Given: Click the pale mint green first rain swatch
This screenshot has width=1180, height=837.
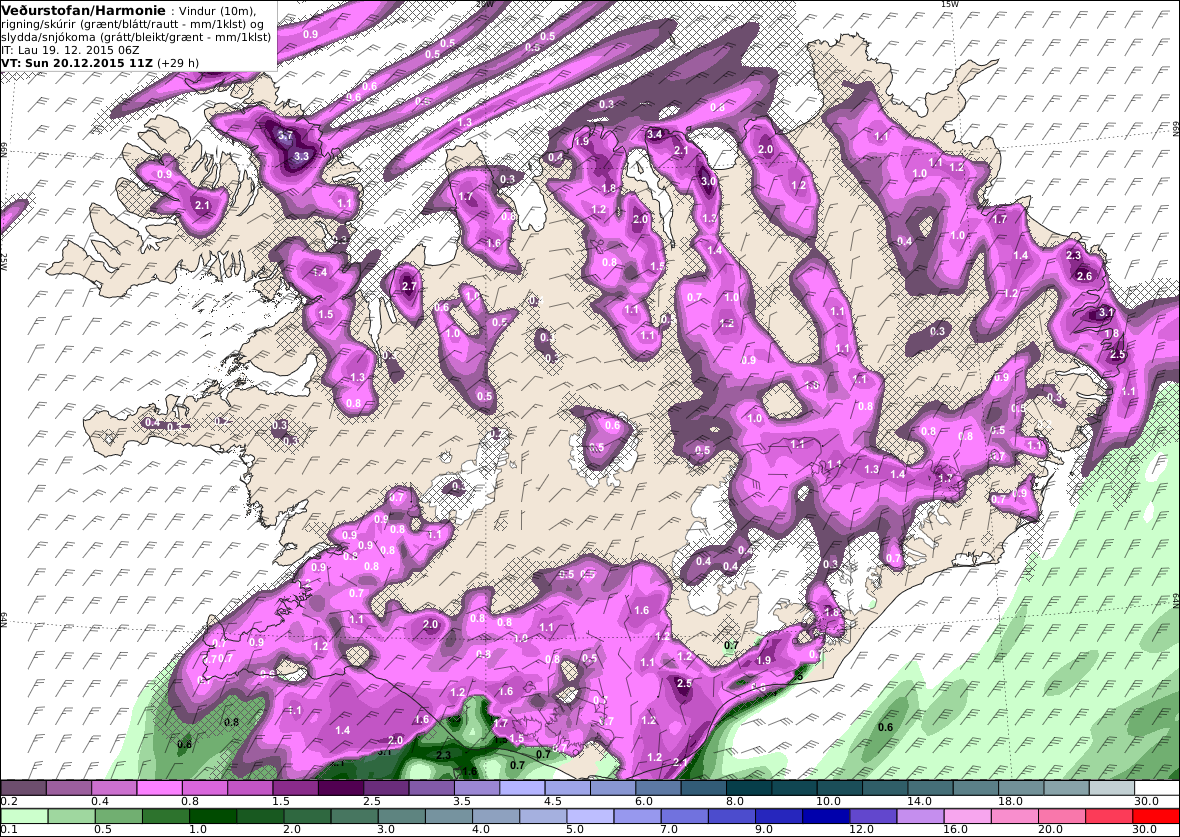Looking at the screenshot, I should [24, 817].
